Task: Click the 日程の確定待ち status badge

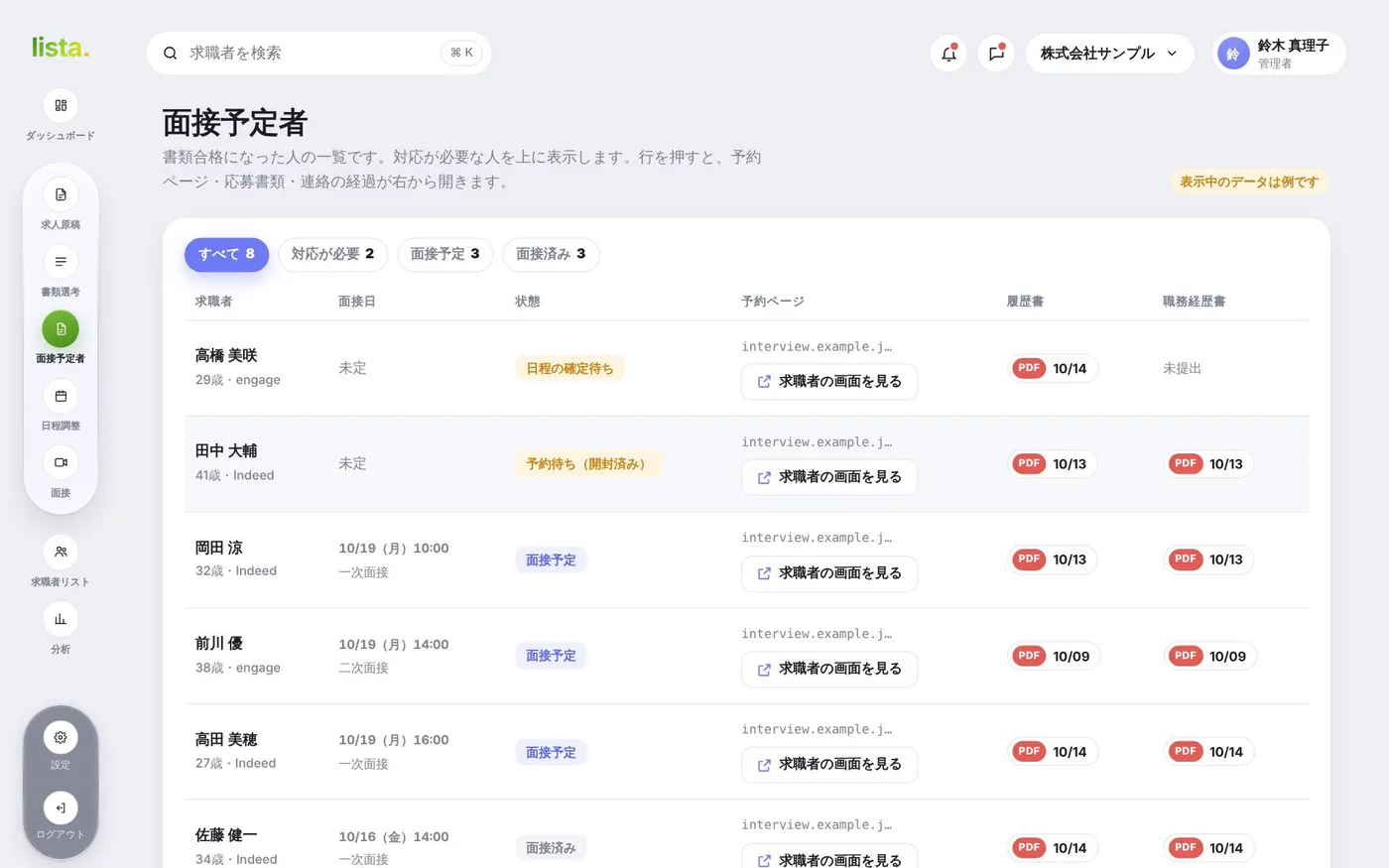Action: pyautogui.click(x=569, y=368)
